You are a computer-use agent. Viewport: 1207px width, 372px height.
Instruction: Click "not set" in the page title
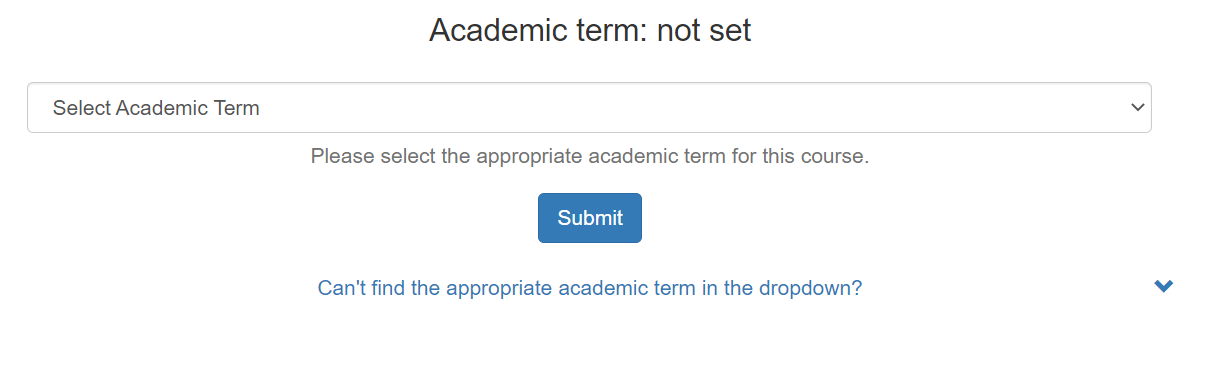[x=704, y=30]
